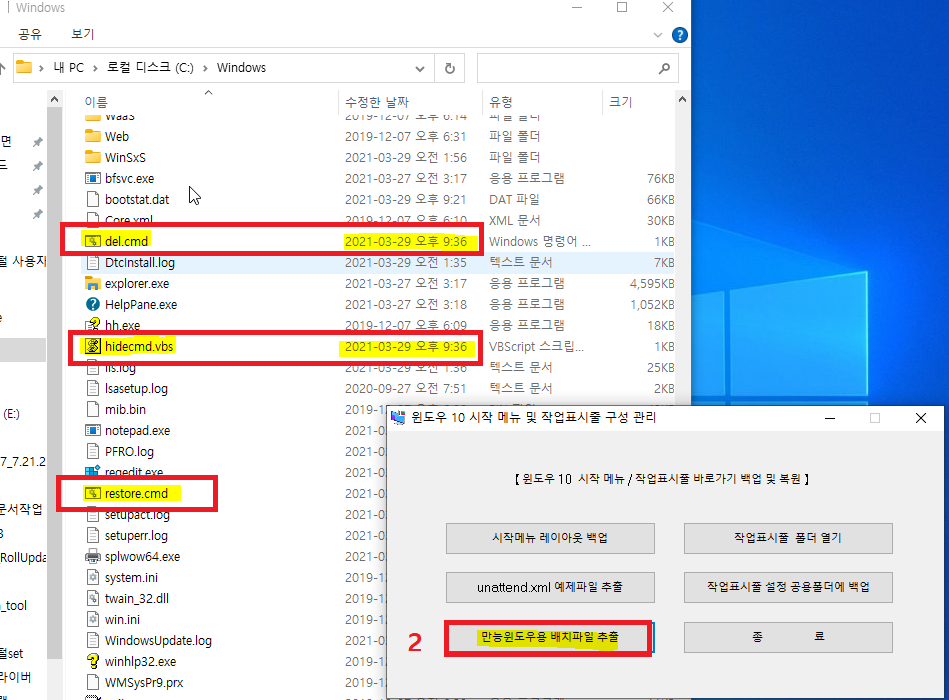Click the 만능윈도우용 배치파일 추출 button
This screenshot has width=949, height=700.
(x=548, y=637)
